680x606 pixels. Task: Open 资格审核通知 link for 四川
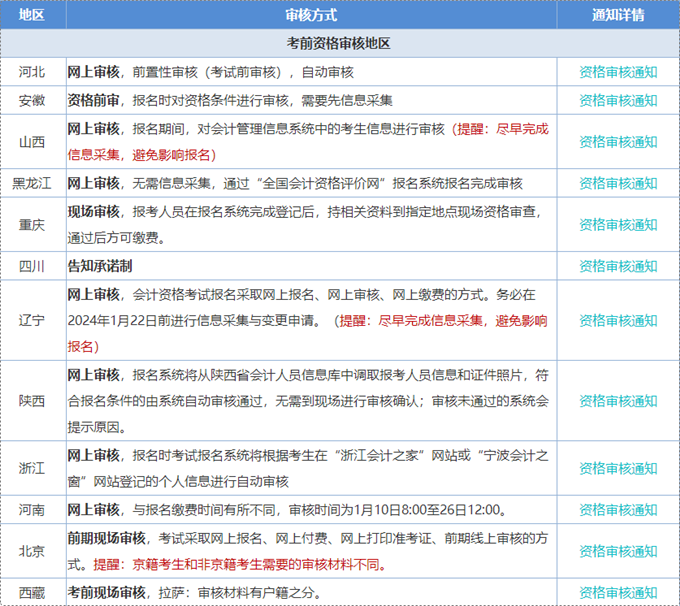618,266
